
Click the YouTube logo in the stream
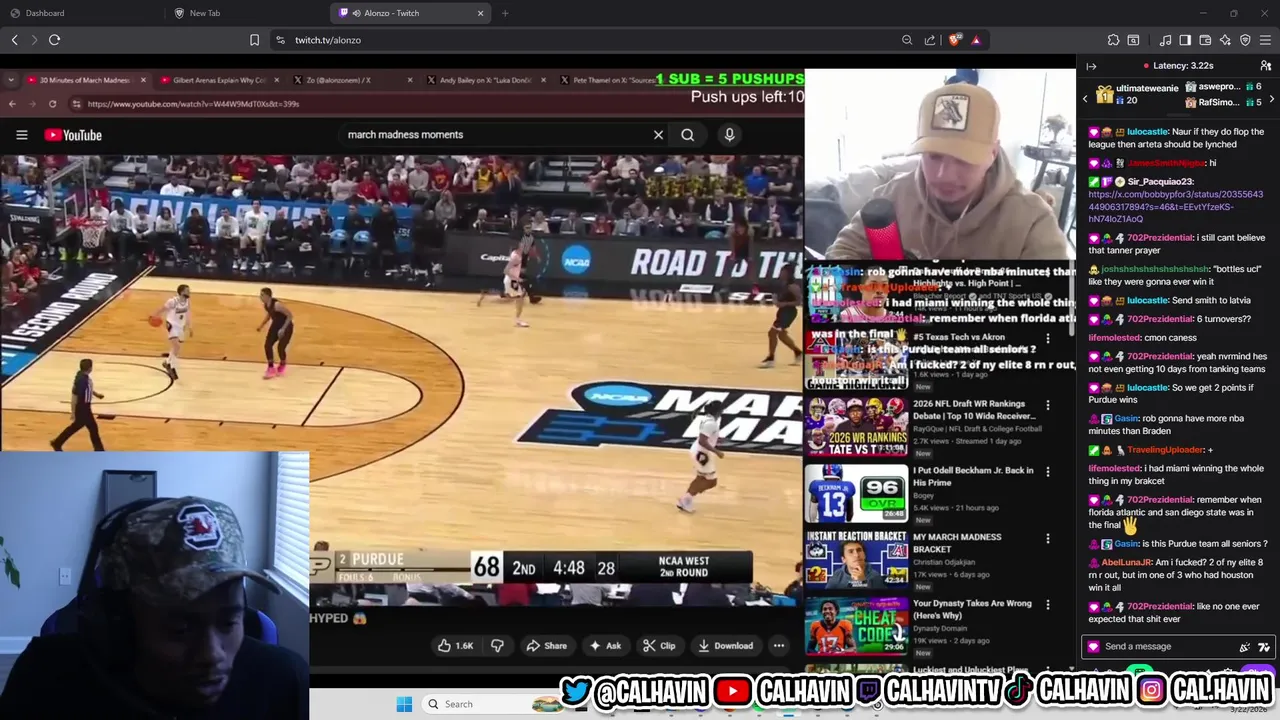73,135
